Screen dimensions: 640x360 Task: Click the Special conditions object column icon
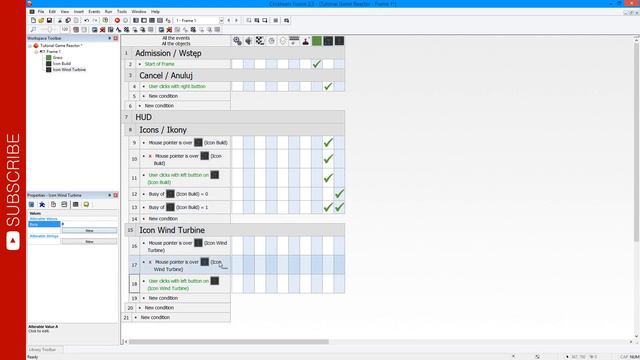click(x=237, y=41)
